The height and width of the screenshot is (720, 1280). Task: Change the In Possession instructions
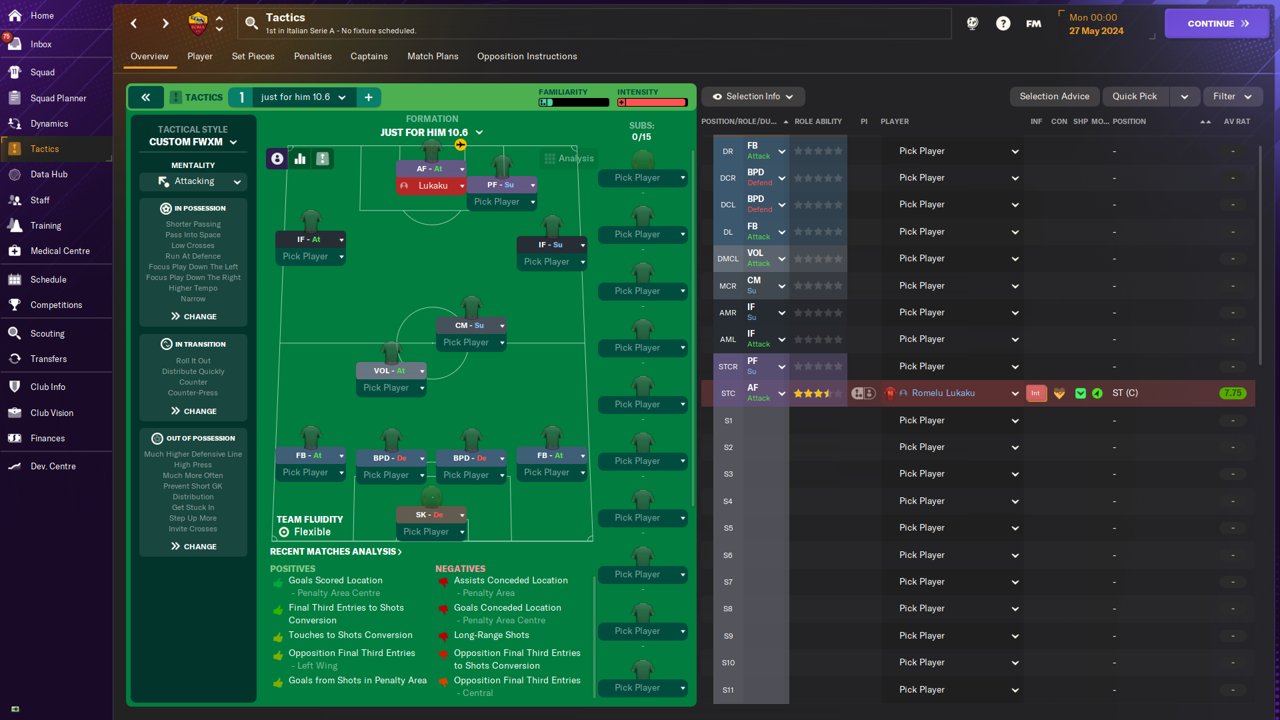pyautogui.click(x=193, y=316)
